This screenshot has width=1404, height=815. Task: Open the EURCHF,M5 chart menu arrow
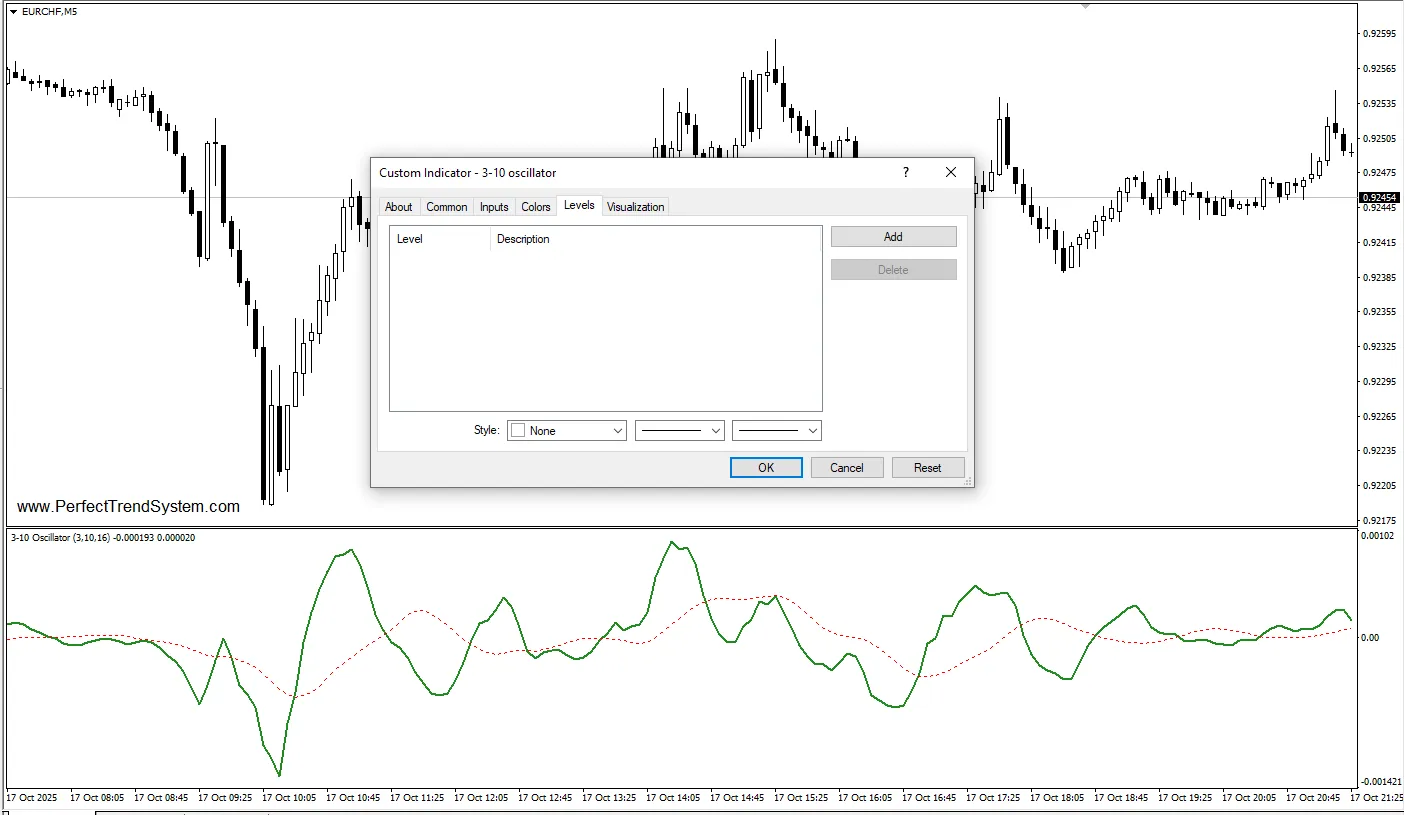click(x=12, y=11)
